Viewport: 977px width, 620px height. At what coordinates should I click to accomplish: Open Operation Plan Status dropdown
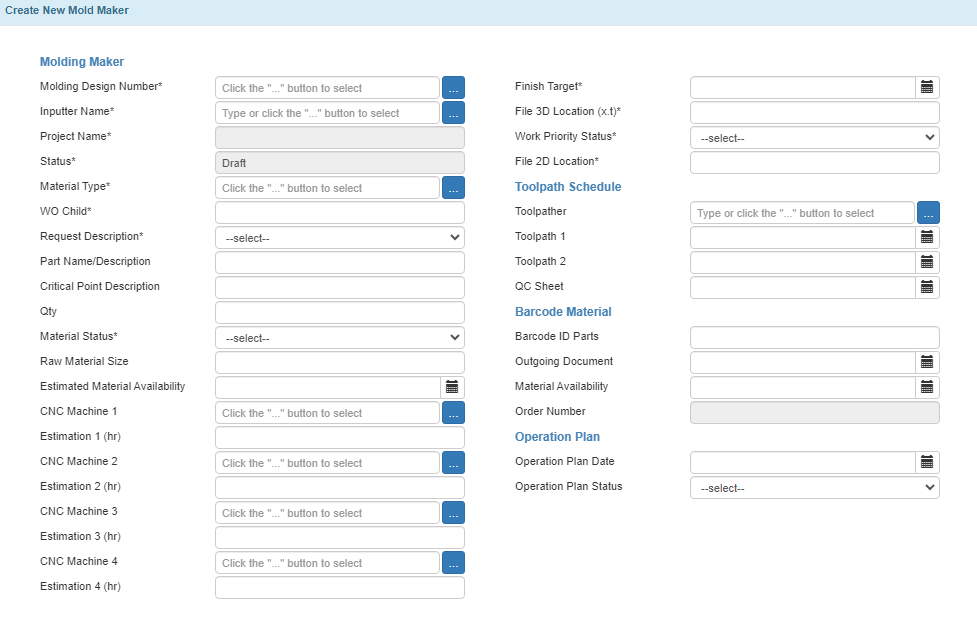815,487
